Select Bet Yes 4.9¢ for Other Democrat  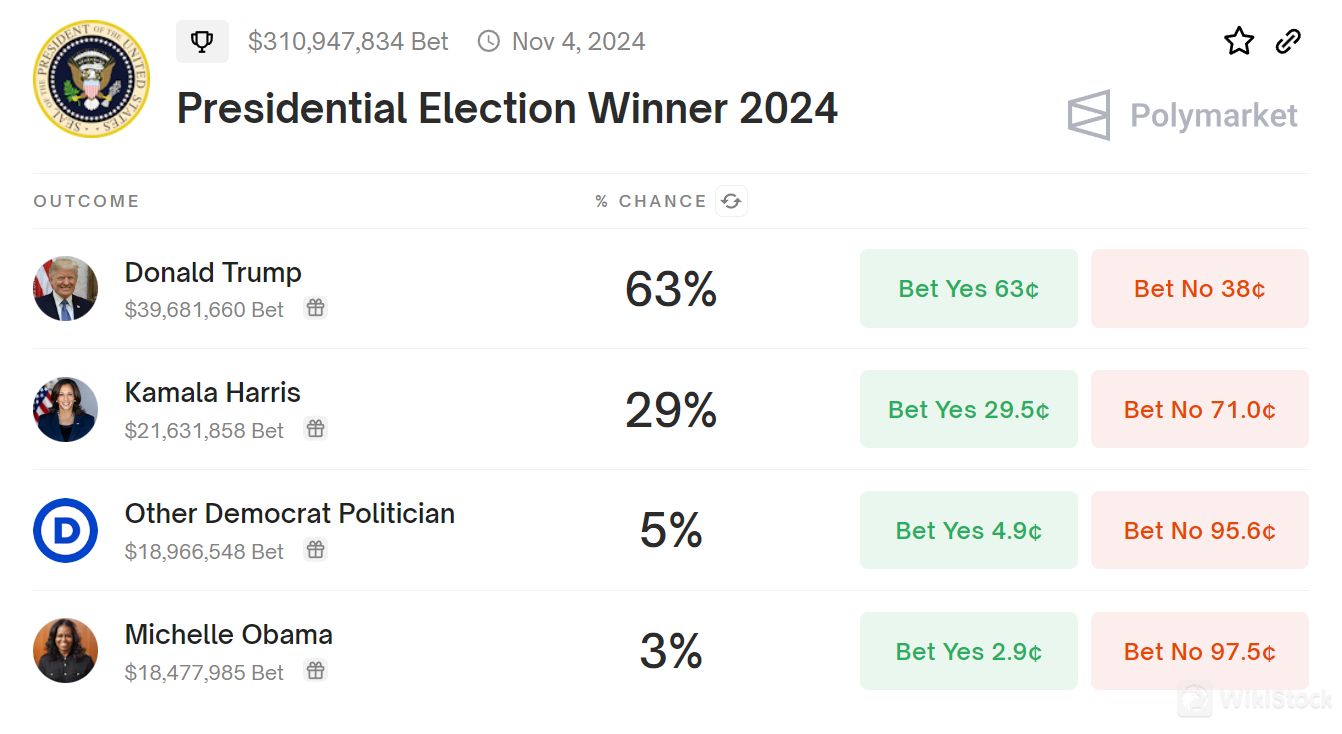click(x=968, y=530)
